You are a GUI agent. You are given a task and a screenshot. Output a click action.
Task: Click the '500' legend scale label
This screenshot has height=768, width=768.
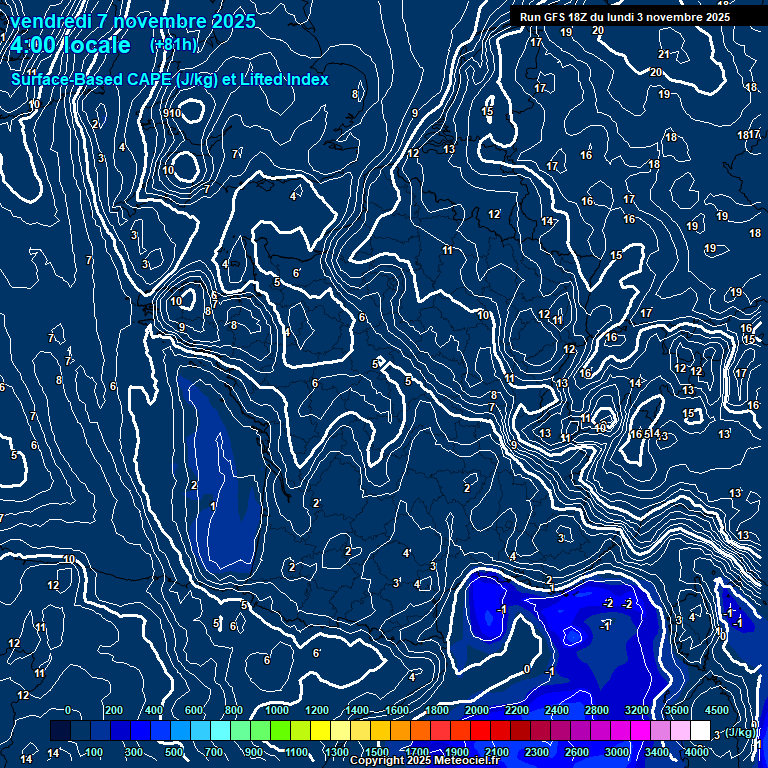(174, 752)
